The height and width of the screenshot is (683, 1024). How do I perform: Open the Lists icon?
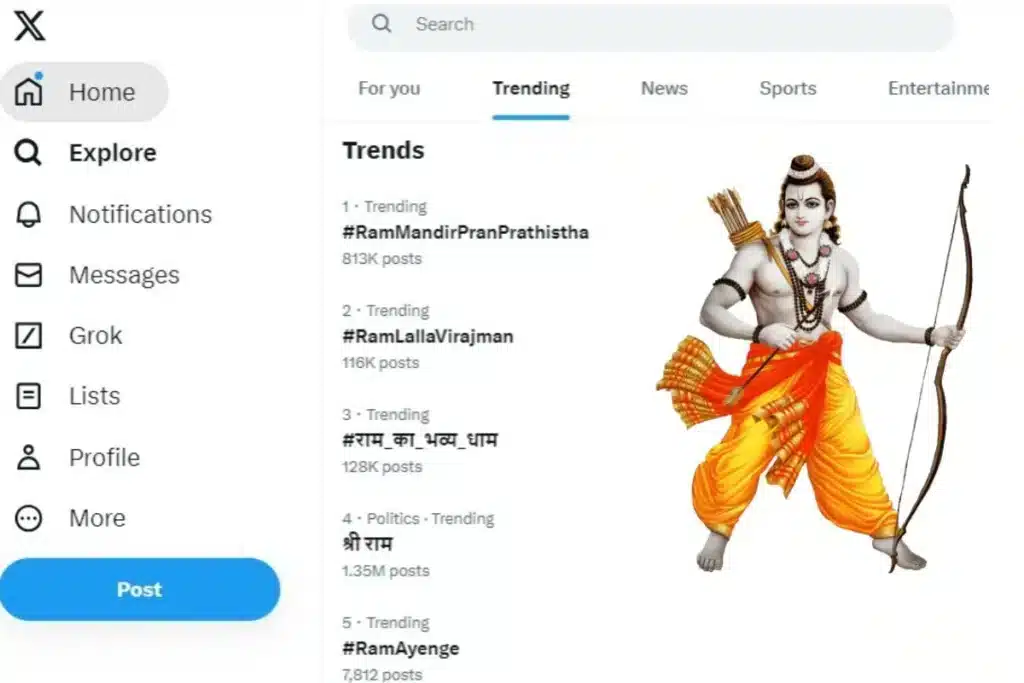click(x=30, y=397)
